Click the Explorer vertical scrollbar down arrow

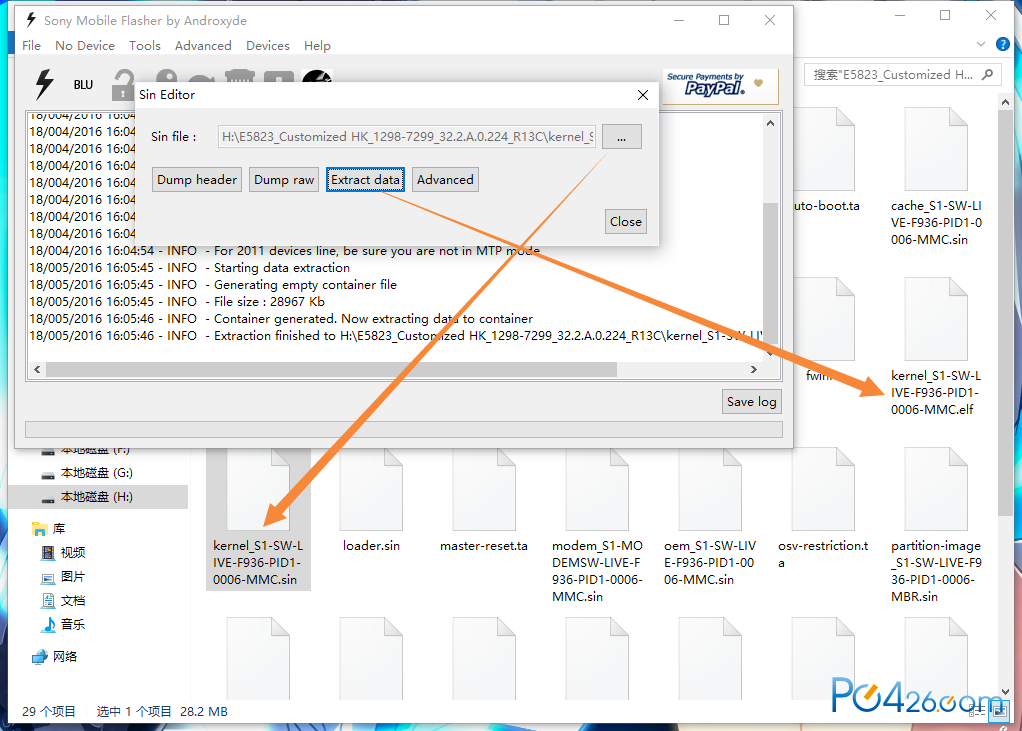click(1005, 691)
